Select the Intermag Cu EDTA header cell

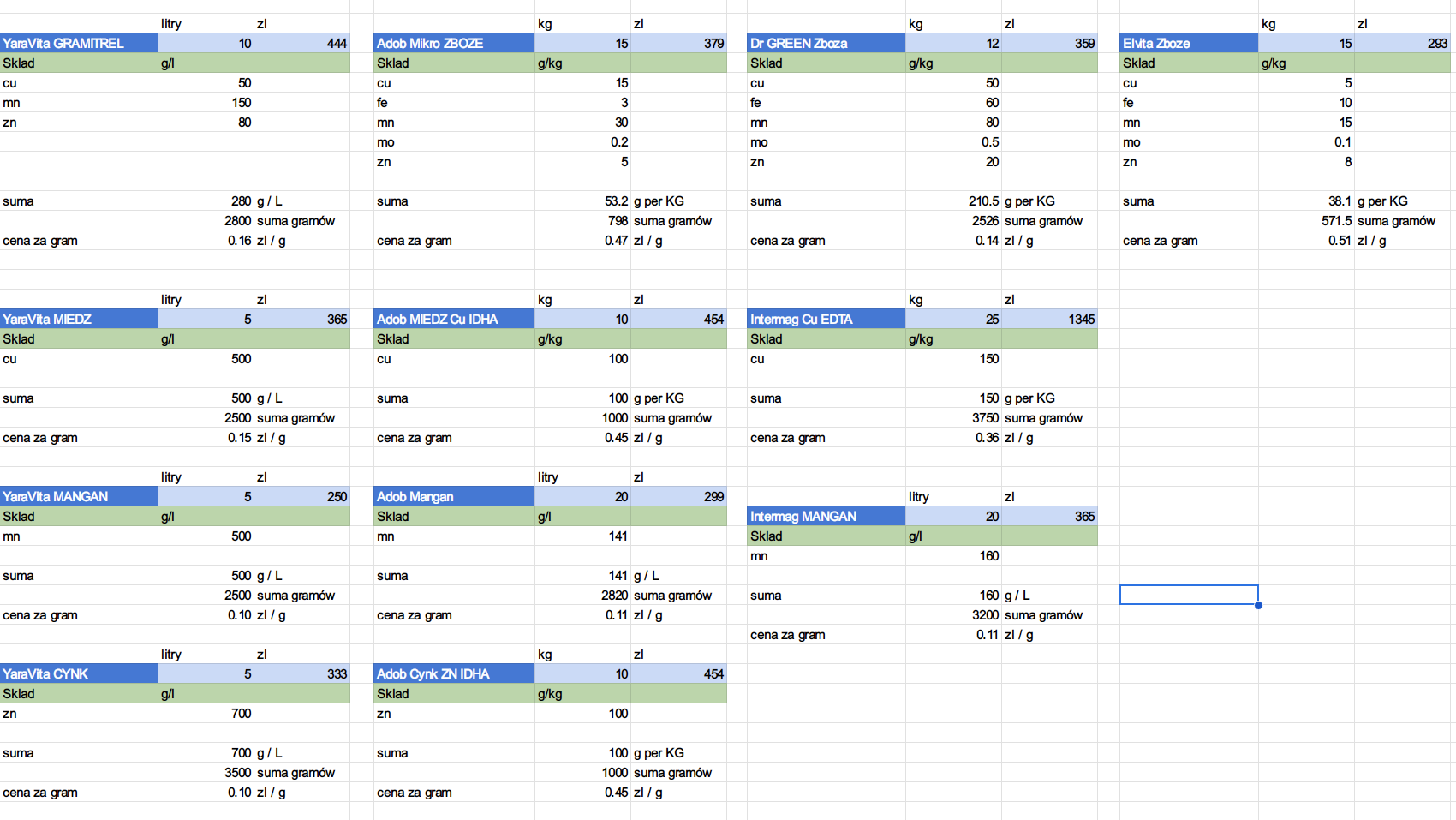tap(826, 319)
